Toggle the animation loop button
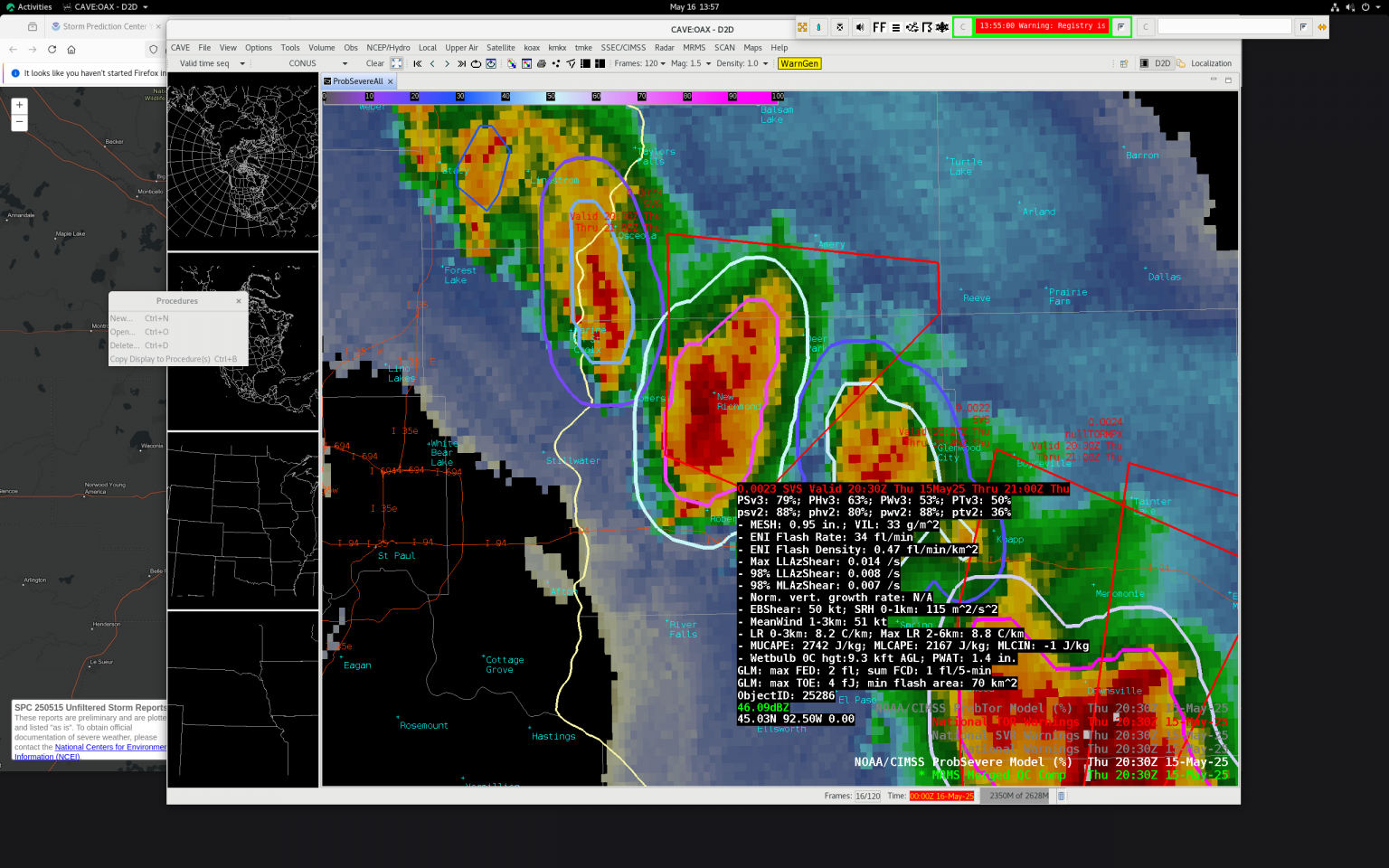 point(476,63)
